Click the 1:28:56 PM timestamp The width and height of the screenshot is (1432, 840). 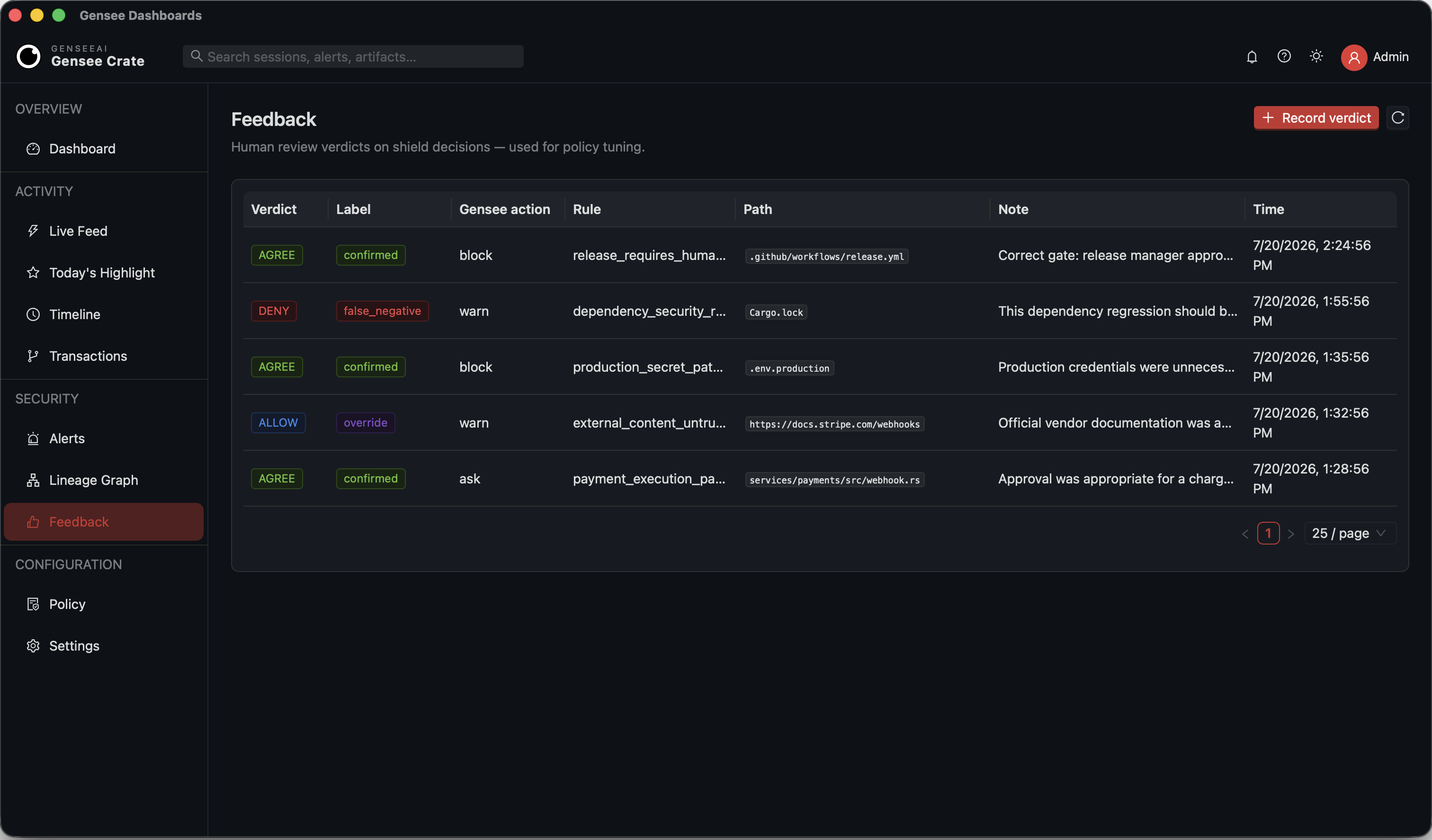coord(1311,479)
